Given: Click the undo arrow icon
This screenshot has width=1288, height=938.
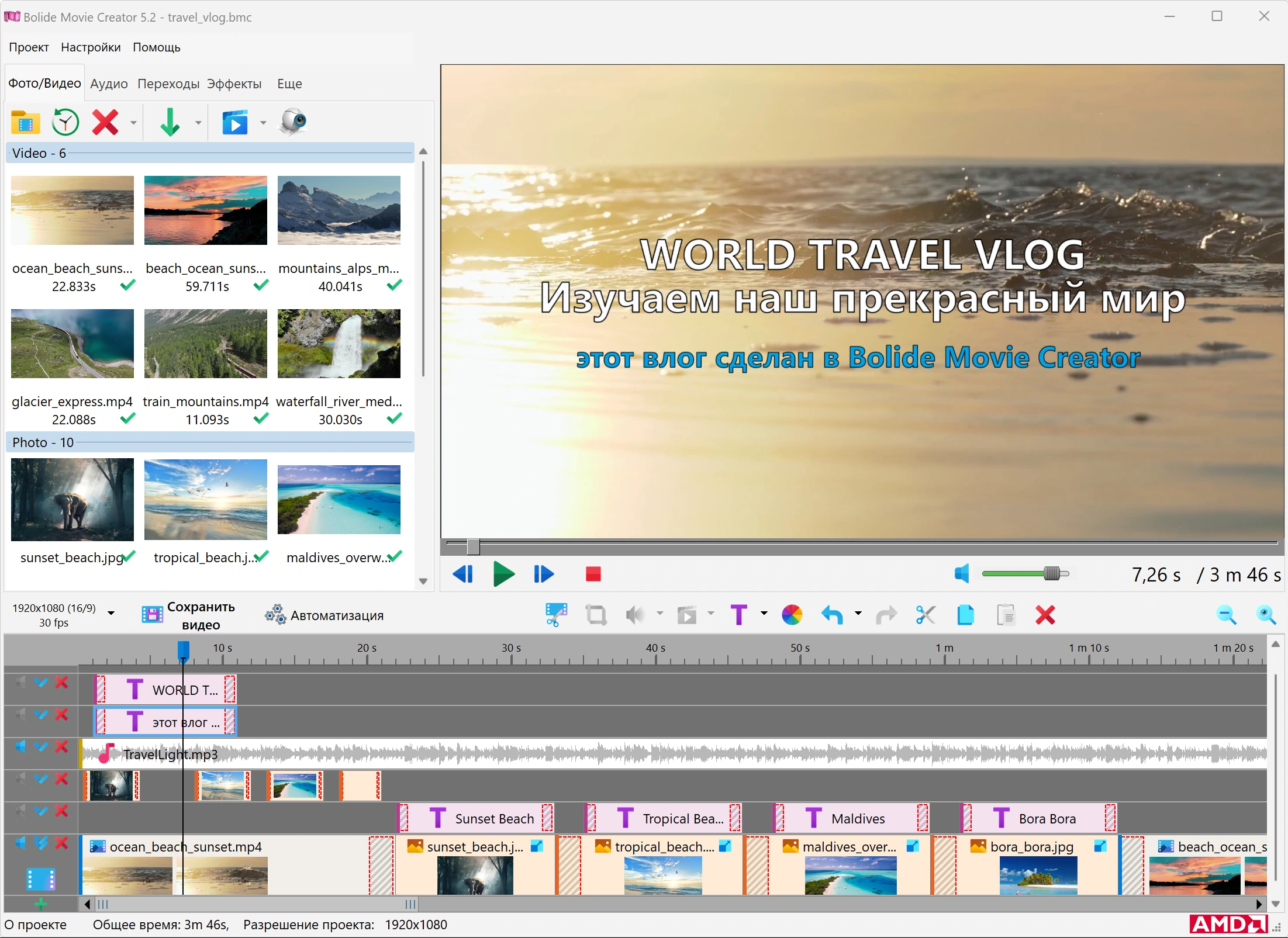Looking at the screenshot, I should 833,615.
